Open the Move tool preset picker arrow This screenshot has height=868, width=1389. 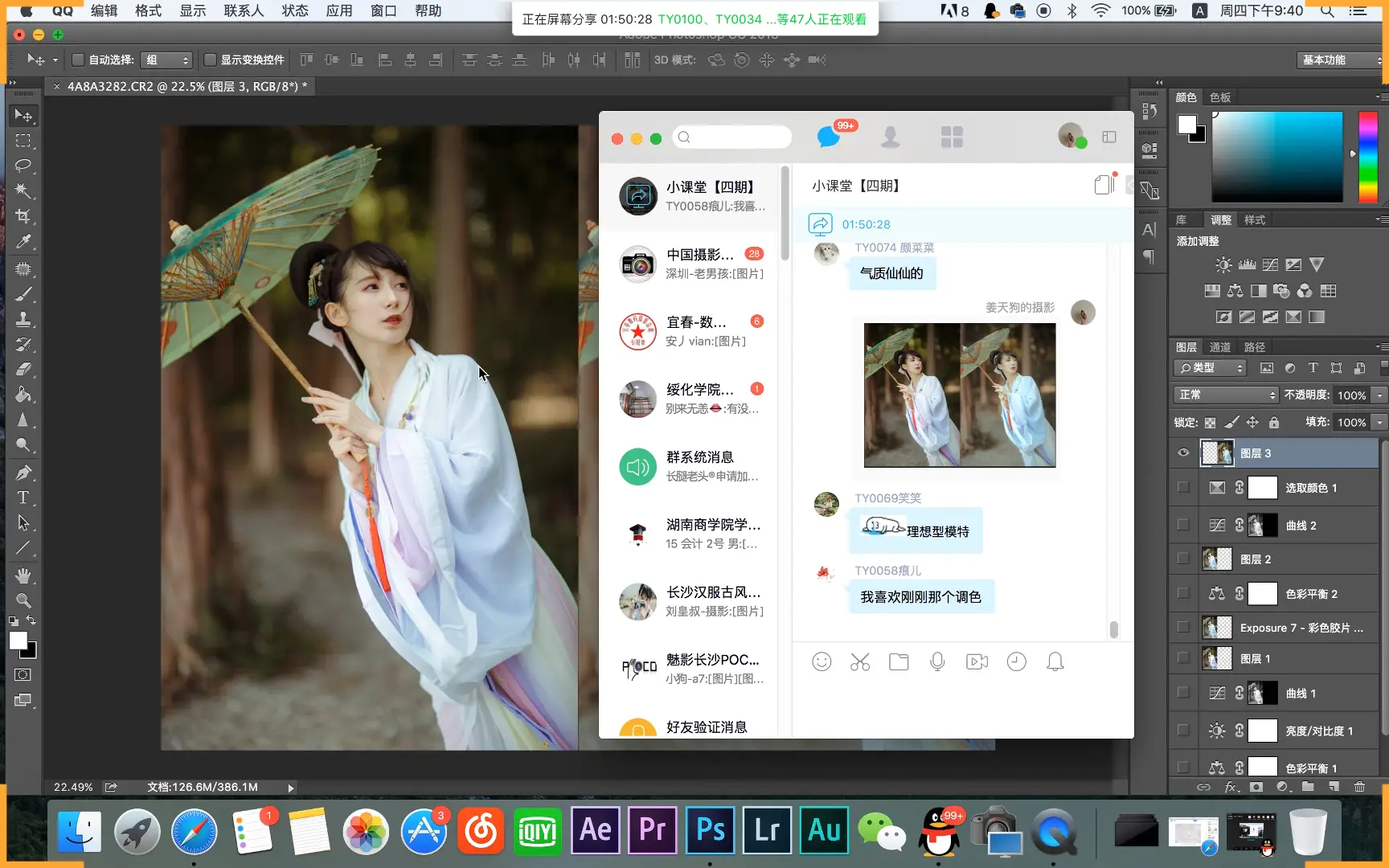pos(55,59)
